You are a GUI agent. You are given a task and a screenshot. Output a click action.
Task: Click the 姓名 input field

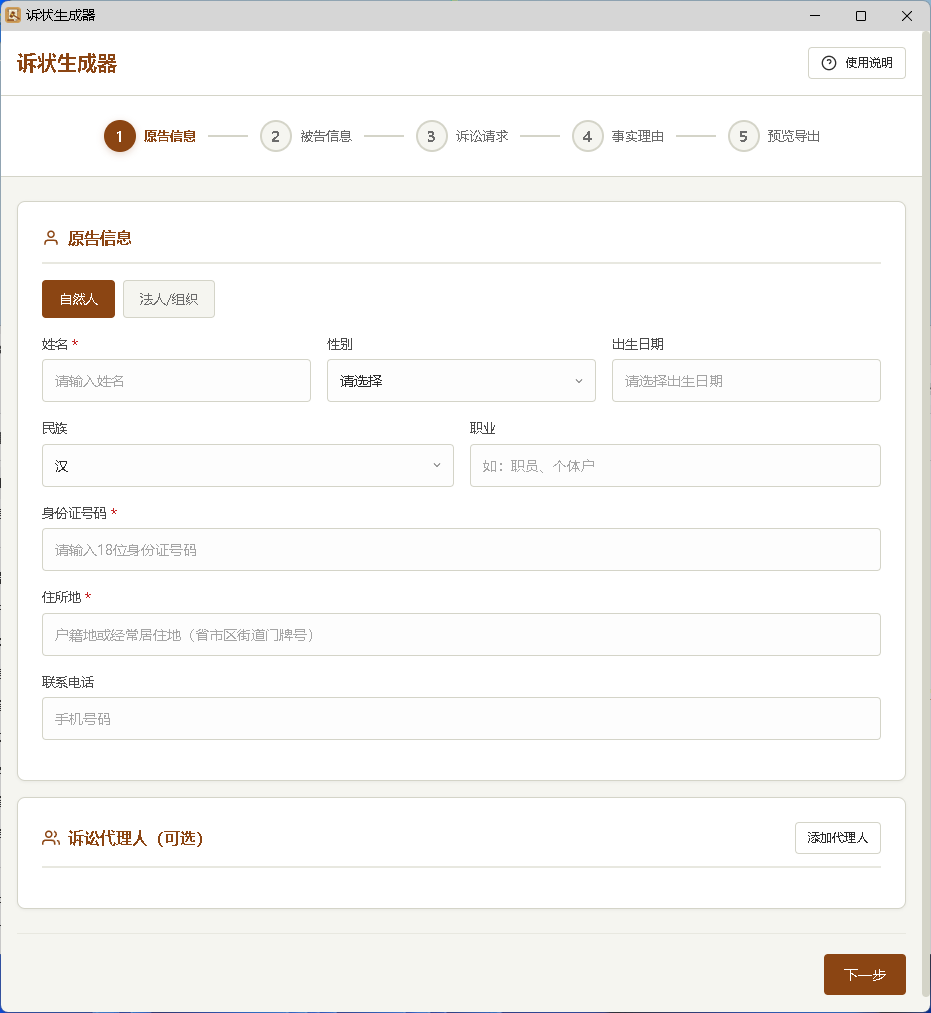click(x=176, y=380)
